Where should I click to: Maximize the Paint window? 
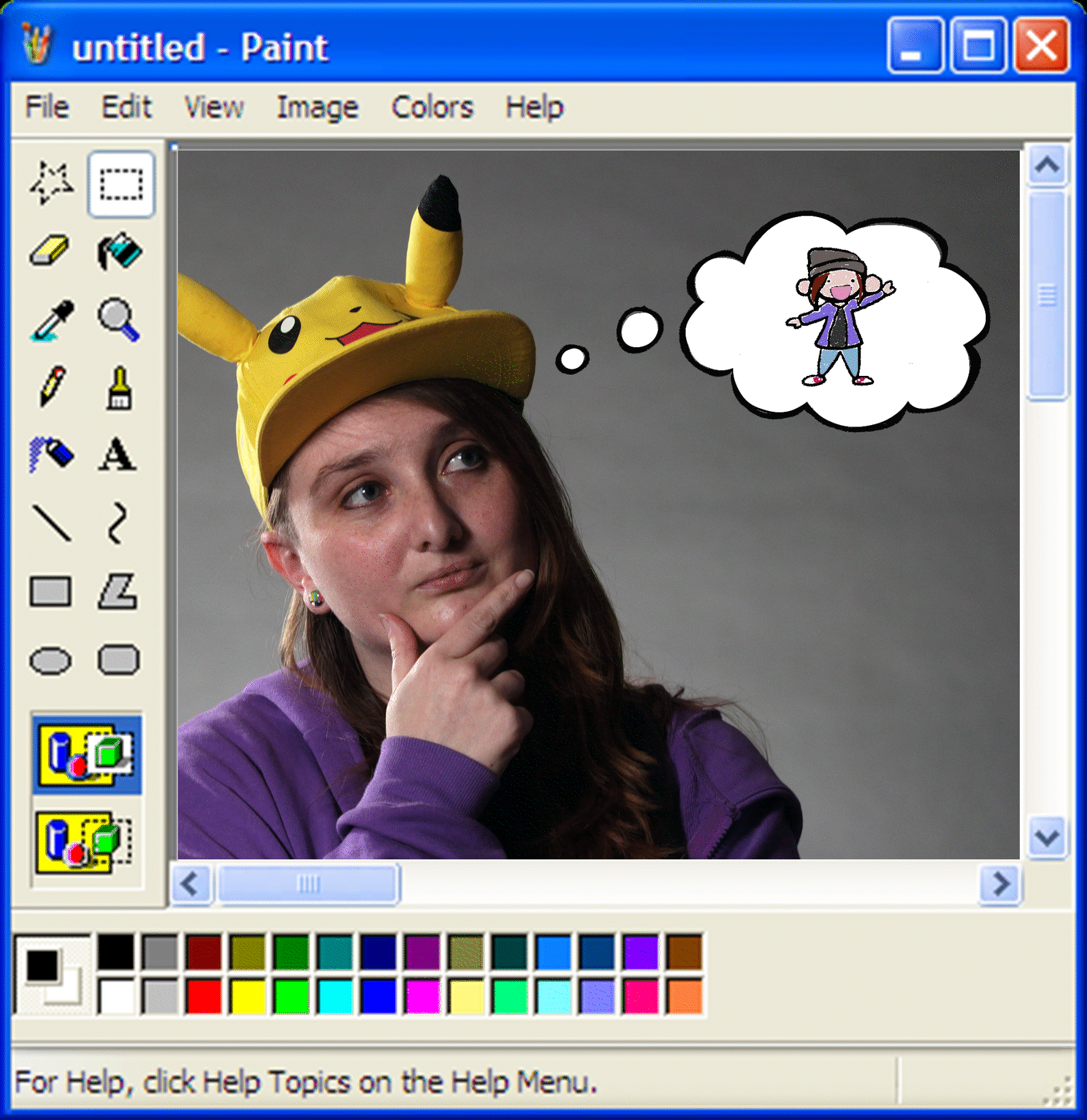pos(978,45)
